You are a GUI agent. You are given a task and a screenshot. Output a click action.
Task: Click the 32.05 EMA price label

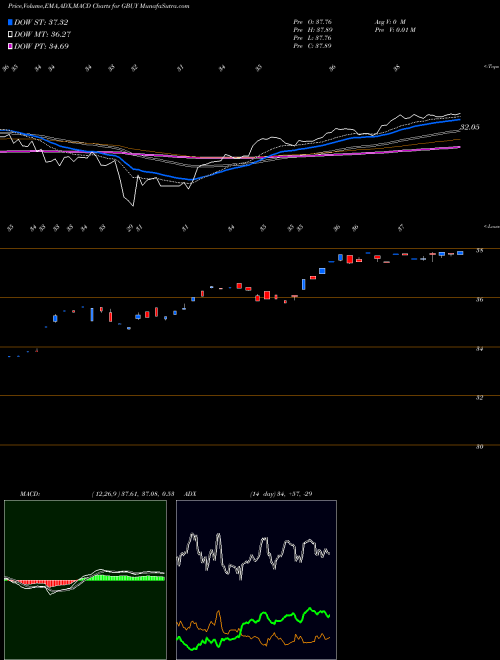point(469,127)
